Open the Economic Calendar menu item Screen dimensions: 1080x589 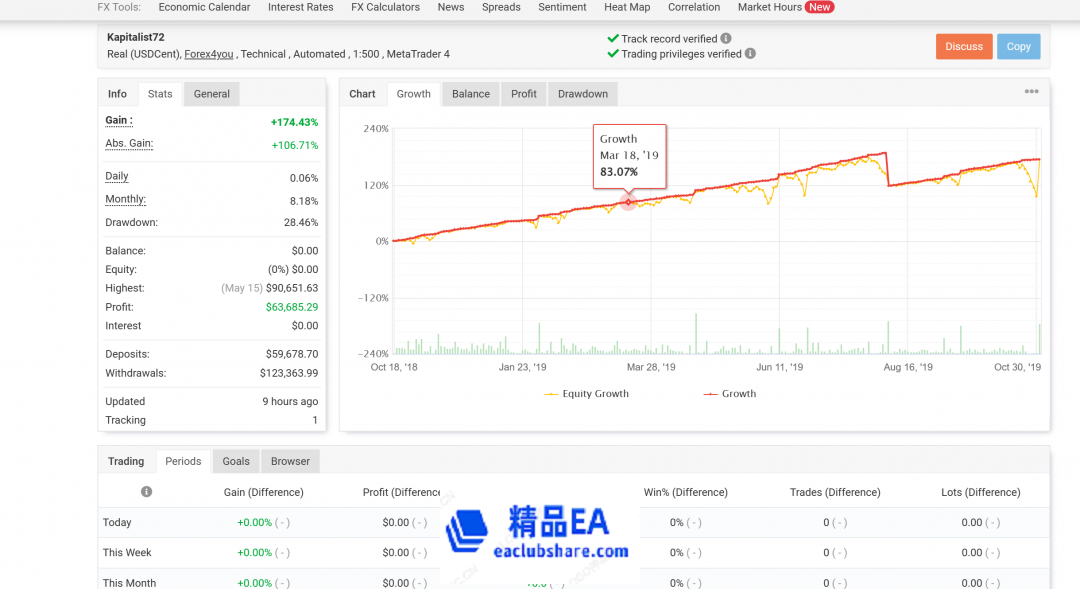coord(204,7)
